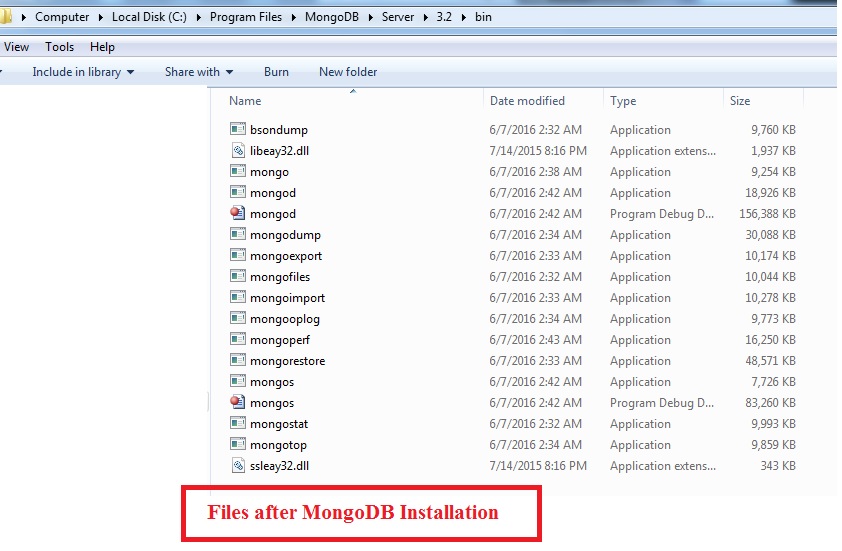842x551 pixels.
Task: Select the mongoperf file name
Action: (280, 339)
